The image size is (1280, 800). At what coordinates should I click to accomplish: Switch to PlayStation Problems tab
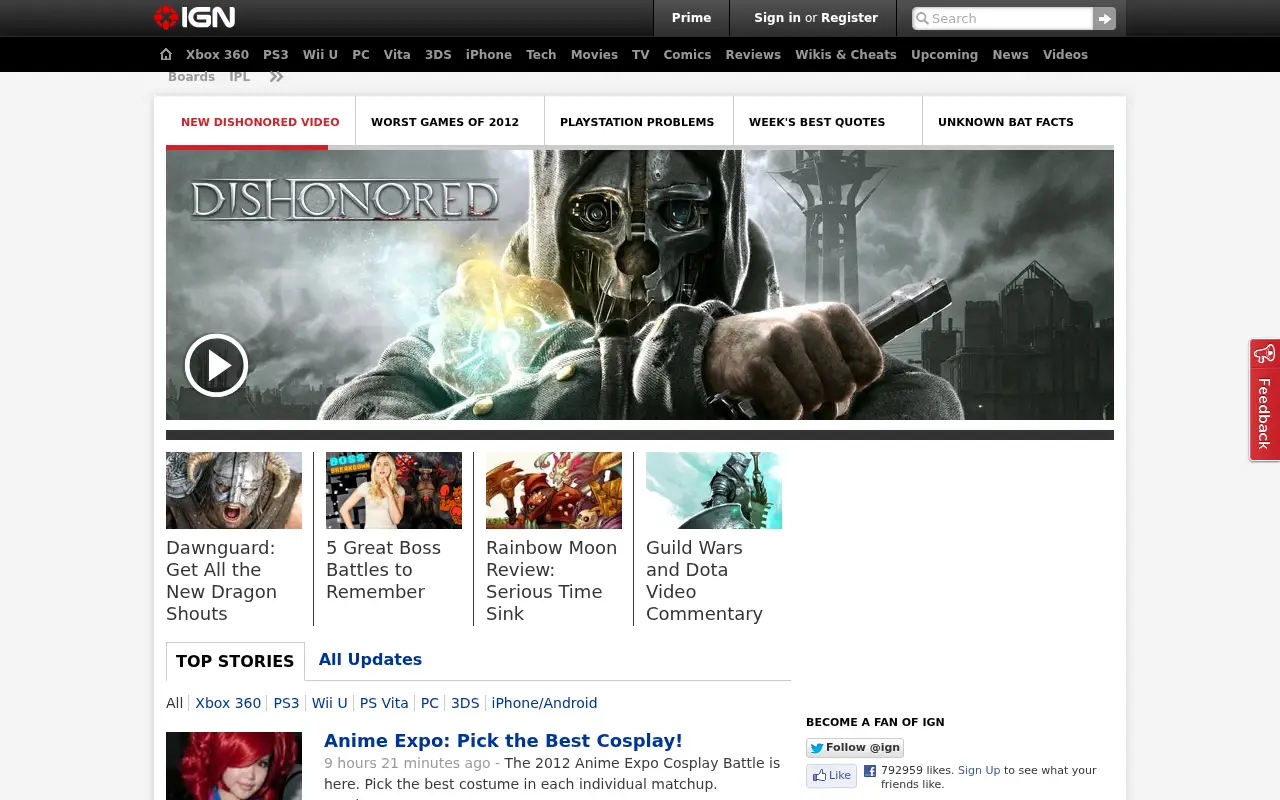(637, 122)
